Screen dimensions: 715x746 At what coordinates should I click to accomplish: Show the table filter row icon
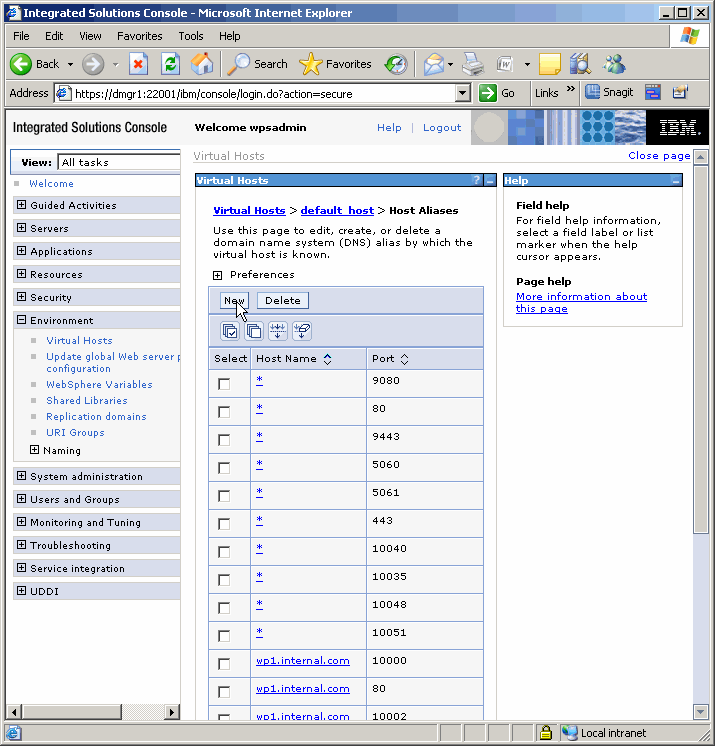(x=278, y=331)
